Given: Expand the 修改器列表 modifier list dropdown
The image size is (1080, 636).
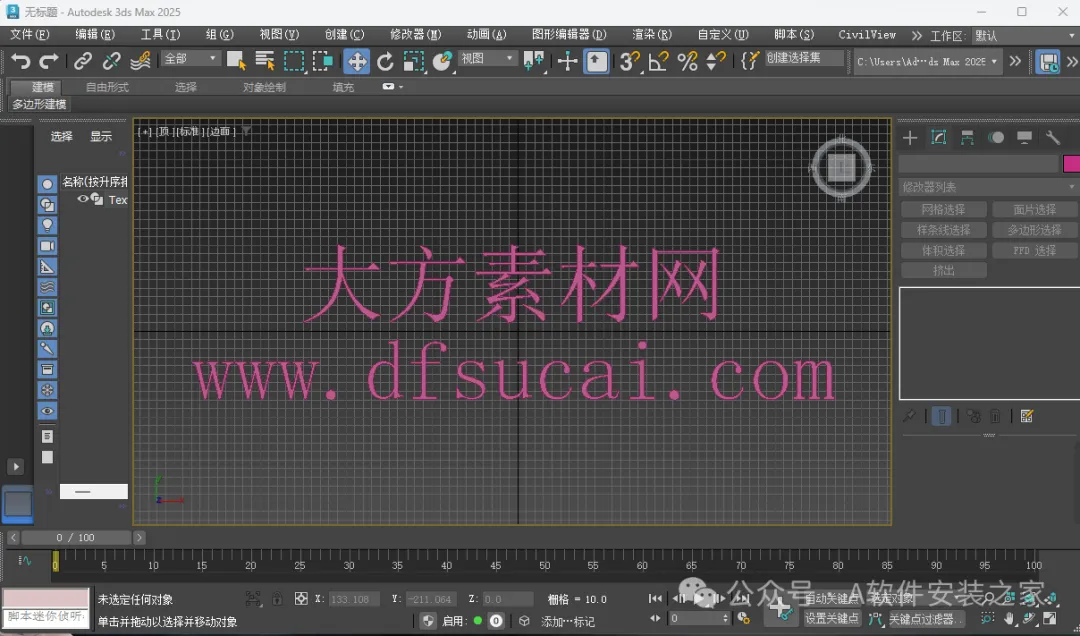Looking at the screenshot, I should (989, 187).
